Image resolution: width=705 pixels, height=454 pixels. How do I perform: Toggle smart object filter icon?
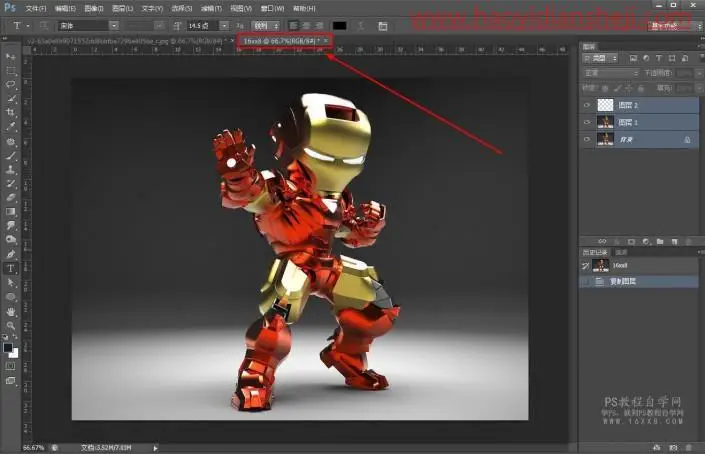[685, 58]
